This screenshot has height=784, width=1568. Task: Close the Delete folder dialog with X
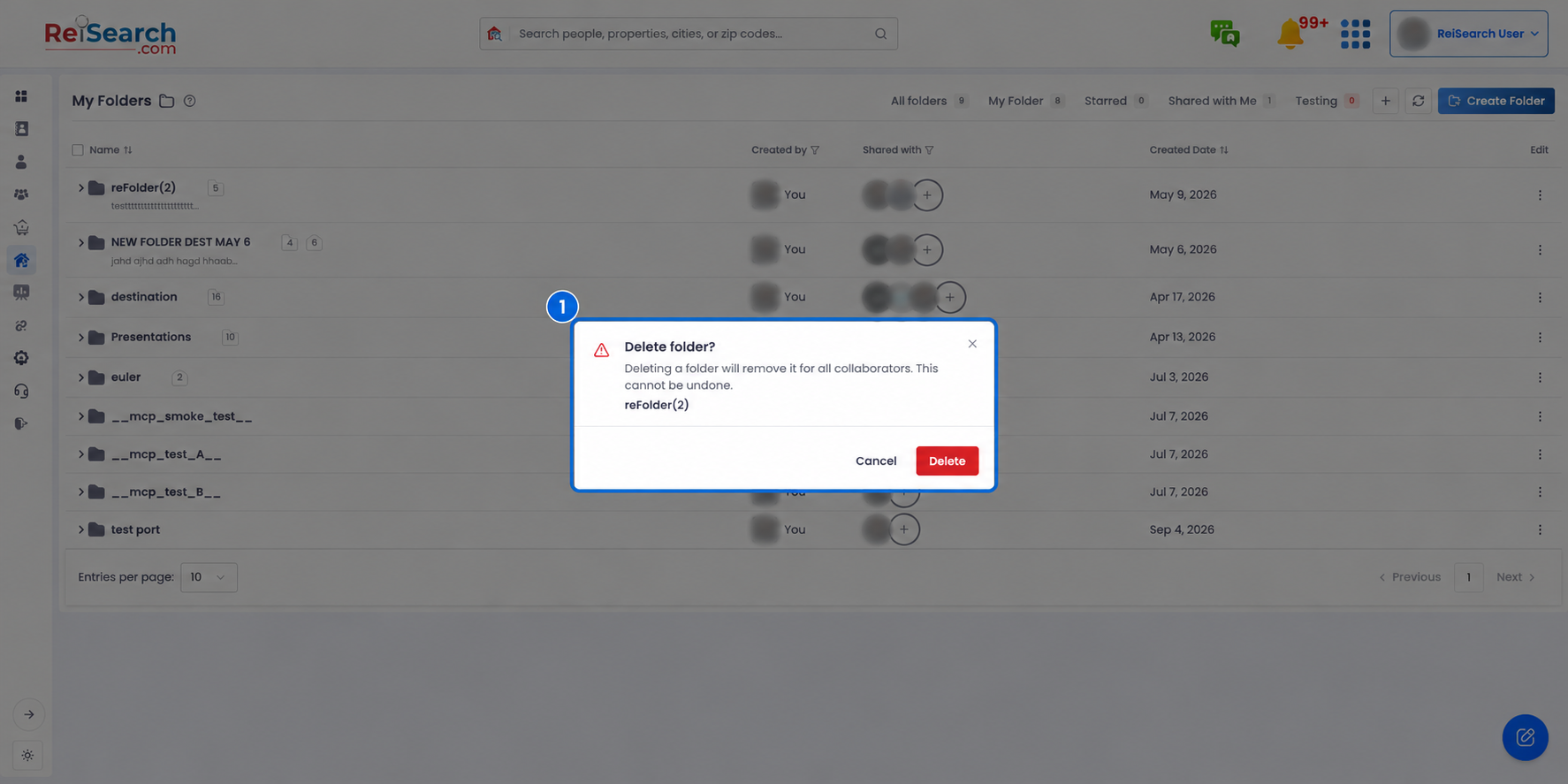972,344
